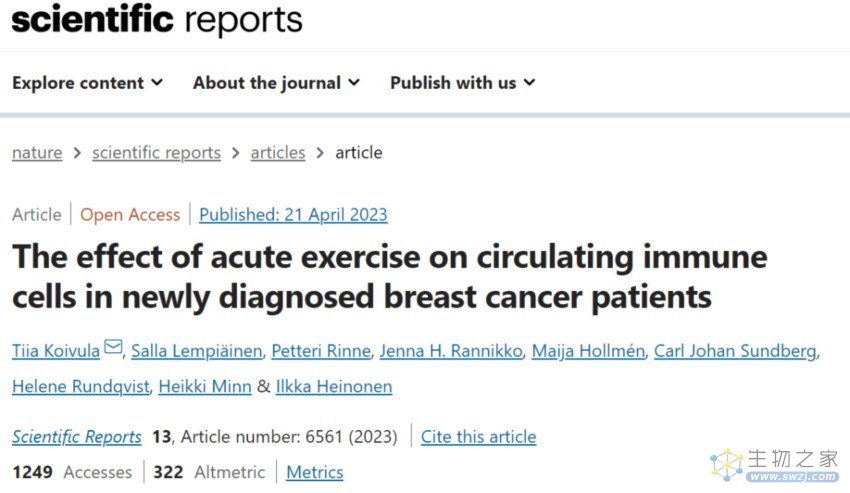
Task: View author Maija Hollmén details
Action: [588, 351]
